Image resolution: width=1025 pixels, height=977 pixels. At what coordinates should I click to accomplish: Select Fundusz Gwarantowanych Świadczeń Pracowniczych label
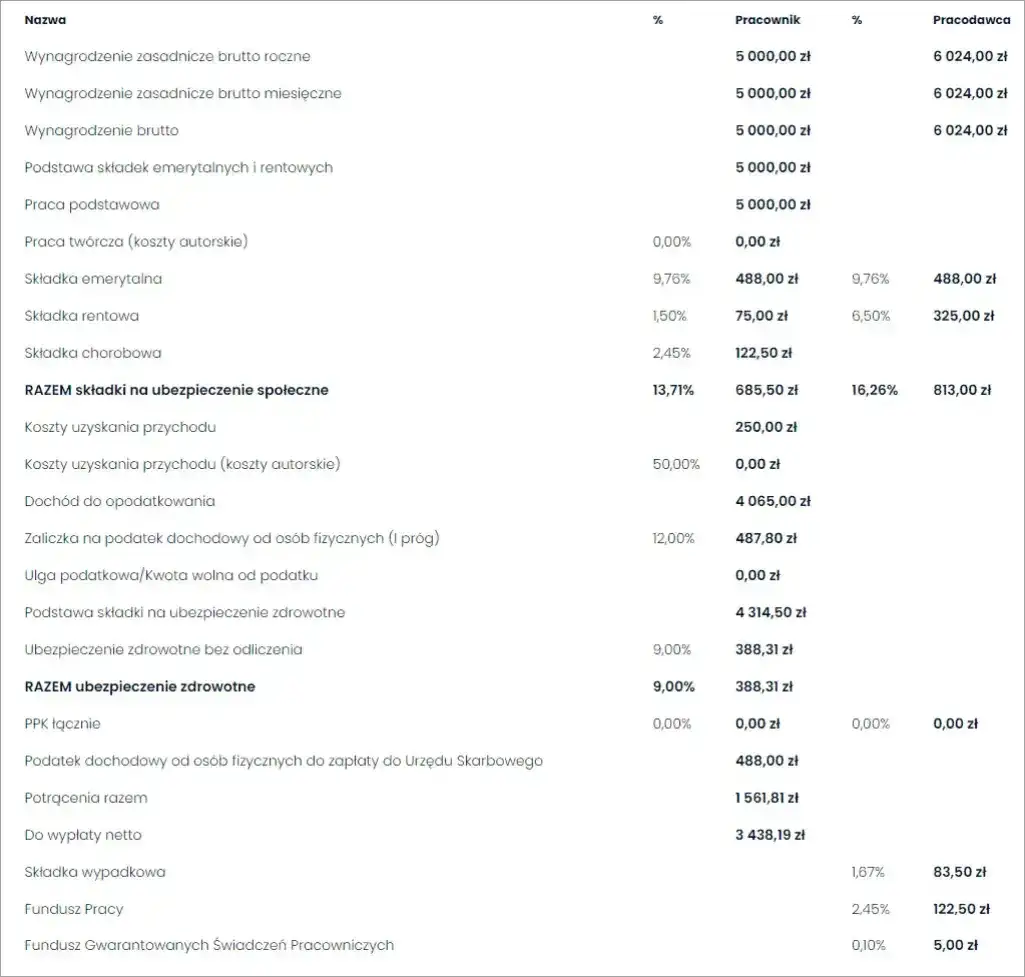tap(209, 945)
